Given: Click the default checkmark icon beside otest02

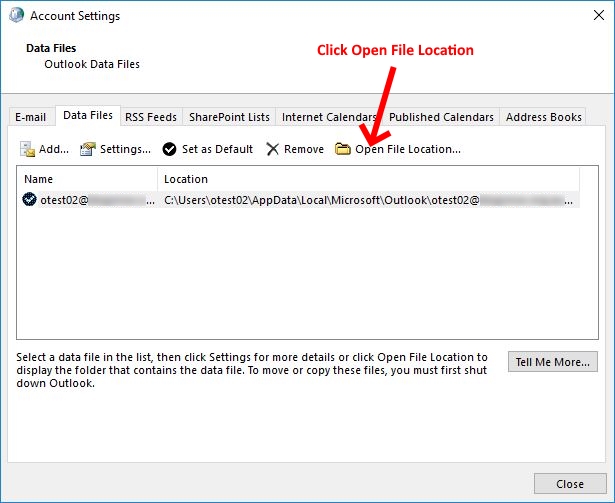Looking at the screenshot, I should tap(29, 200).
